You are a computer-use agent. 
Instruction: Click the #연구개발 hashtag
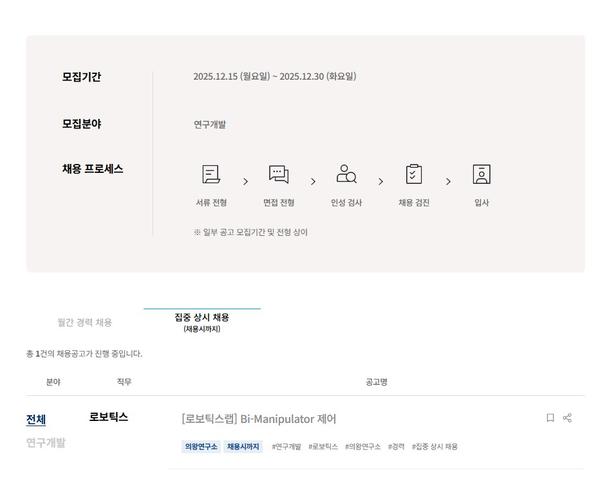pyautogui.click(x=286, y=447)
